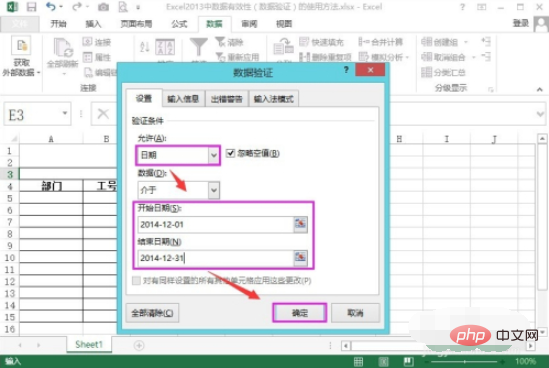Open the custom sort ZA/AZ icon
The height and width of the screenshot is (368, 549).
click(x=165, y=47)
